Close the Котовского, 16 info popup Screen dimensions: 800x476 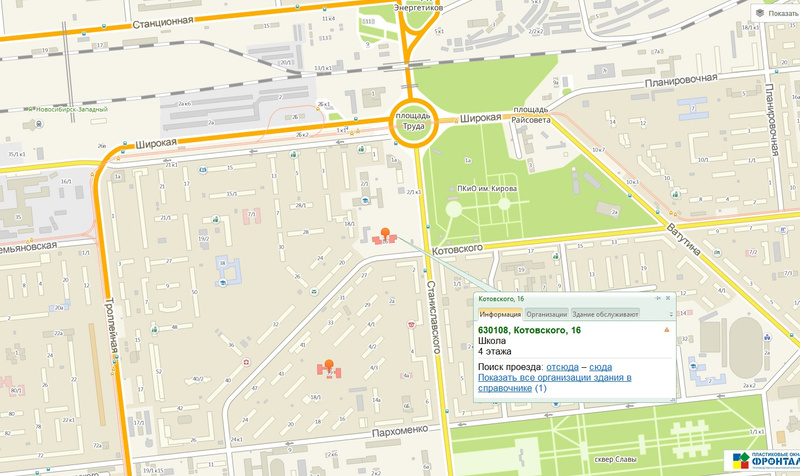(668, 298)
